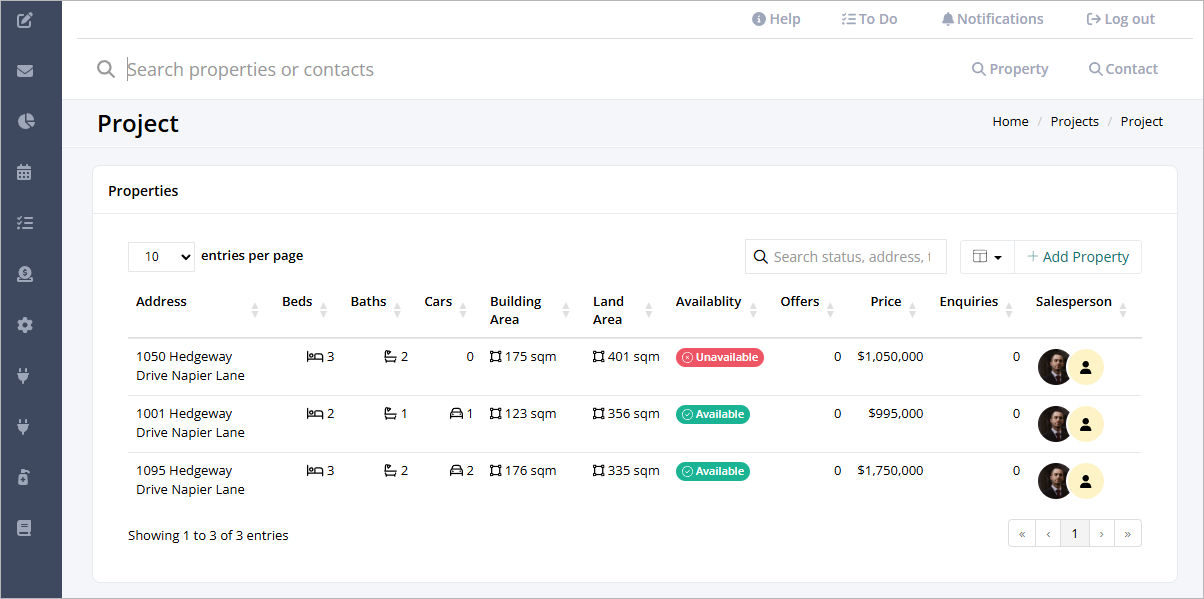Open the column visibility dropdown
1204x599 pixels.
click(x=987, y=257)
